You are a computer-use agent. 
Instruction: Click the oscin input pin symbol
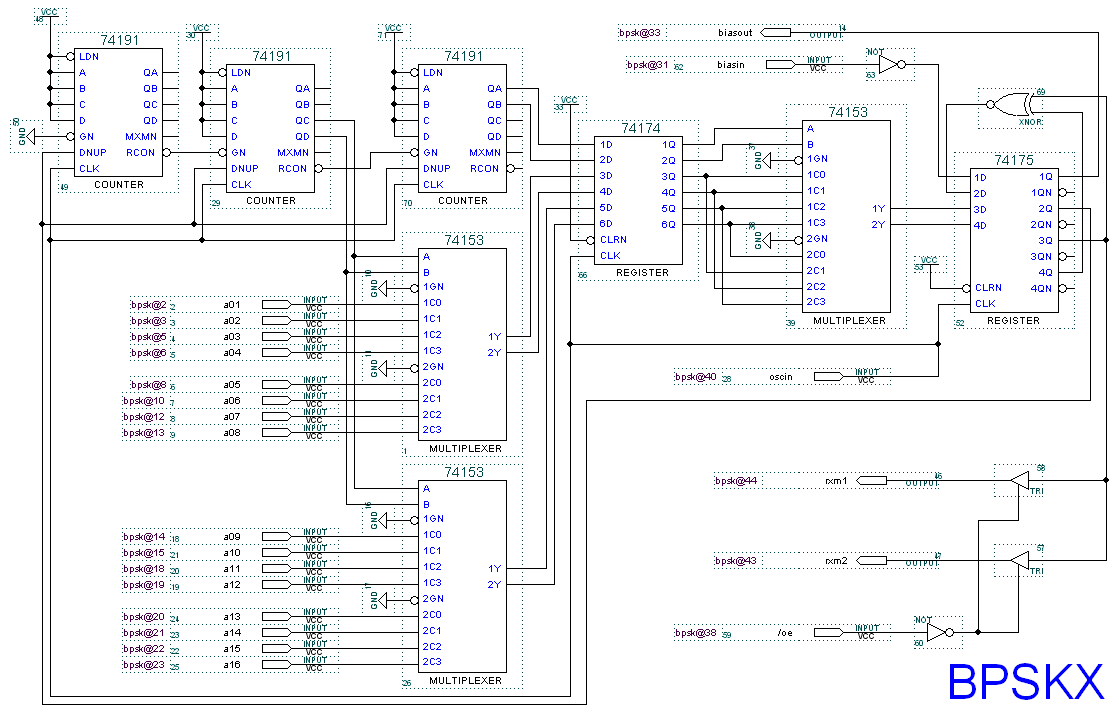click(x=829, y=376)
